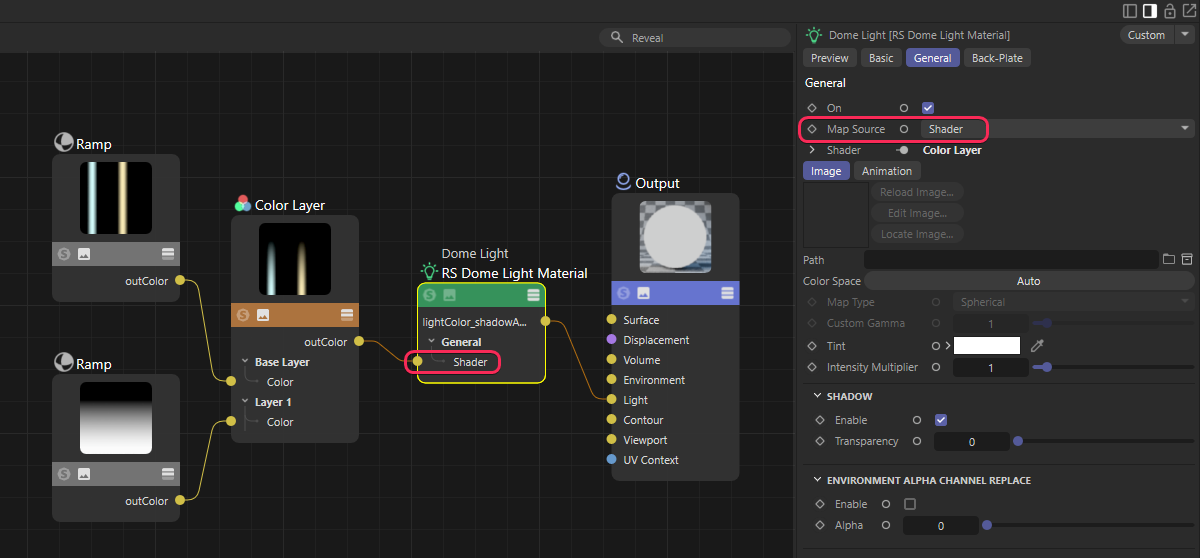Open hamburger menu on Color Layer node
This screenshot has width=1200, height=558.
coord(347,315)
